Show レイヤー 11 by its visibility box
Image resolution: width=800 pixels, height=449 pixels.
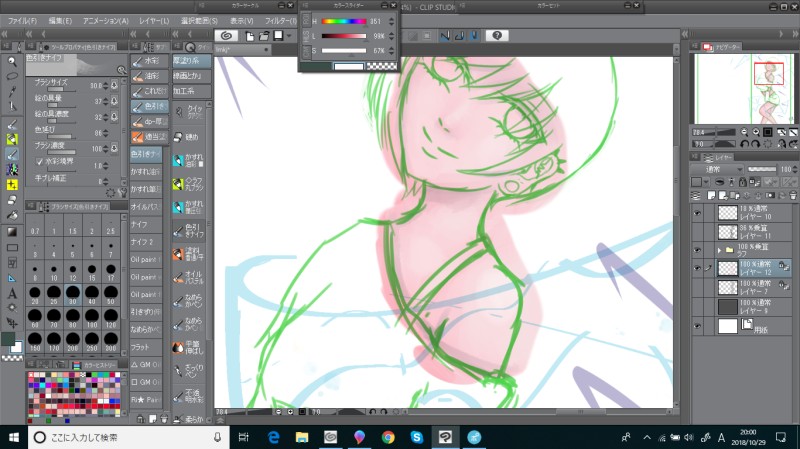point(697,232)
